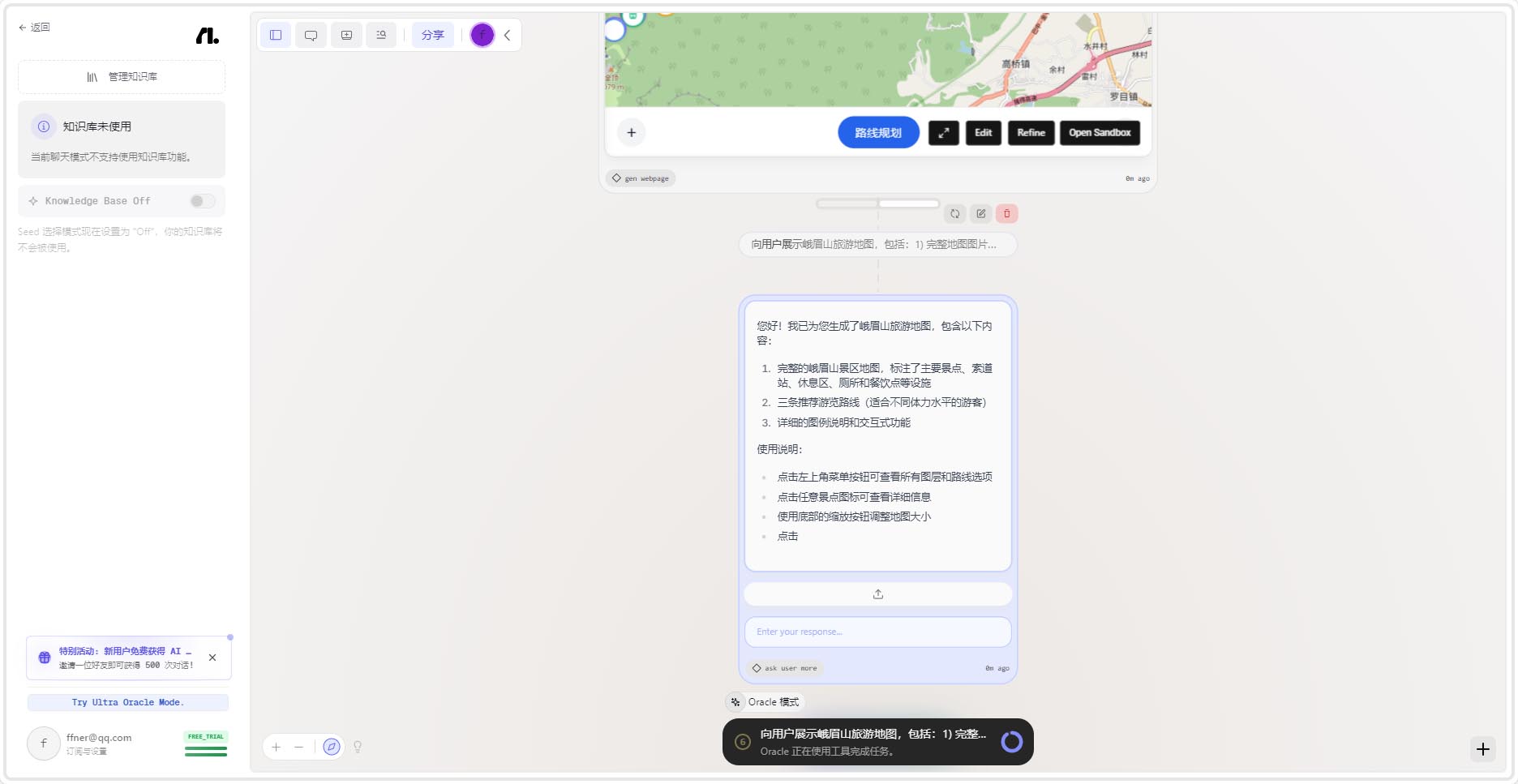
Task: Expand the purple user avatar menu
Action: (x=482, y=35)
